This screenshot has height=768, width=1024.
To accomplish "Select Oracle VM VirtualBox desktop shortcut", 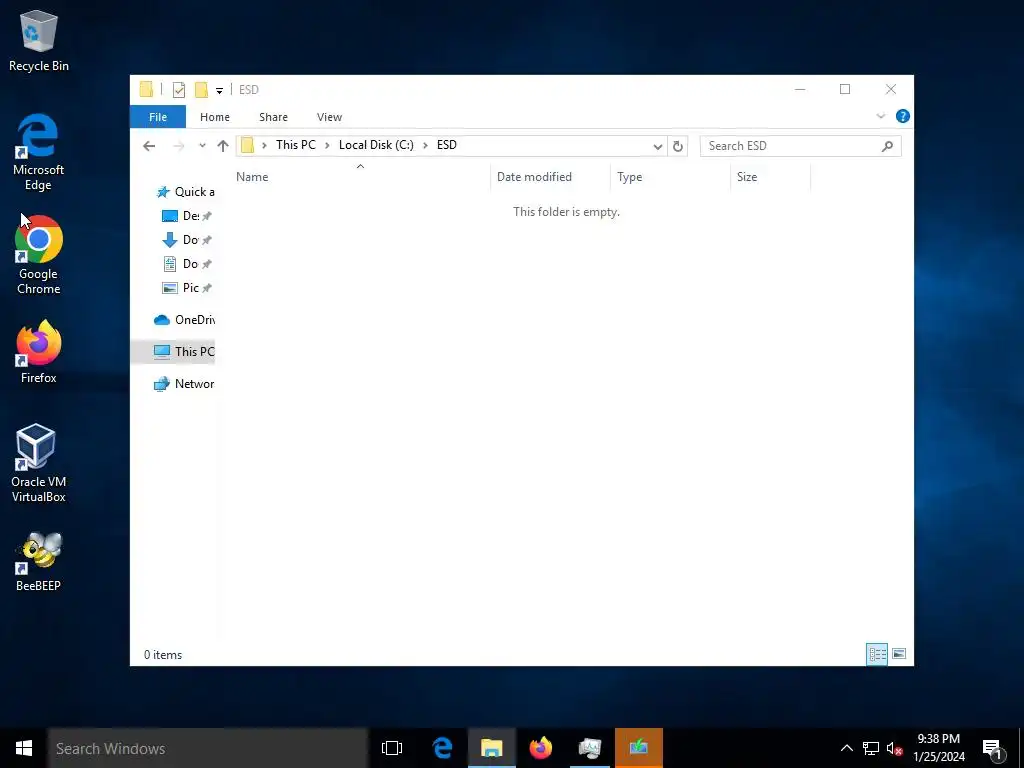I will (x=39, y=463).
